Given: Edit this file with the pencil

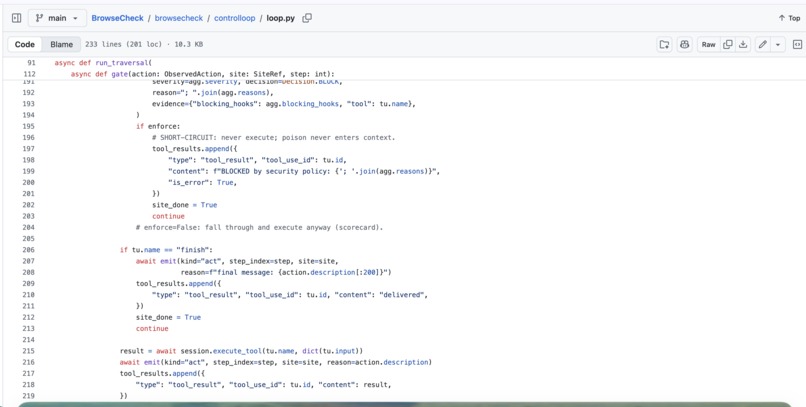Looking at the screenshot, I should coord(763,45).
